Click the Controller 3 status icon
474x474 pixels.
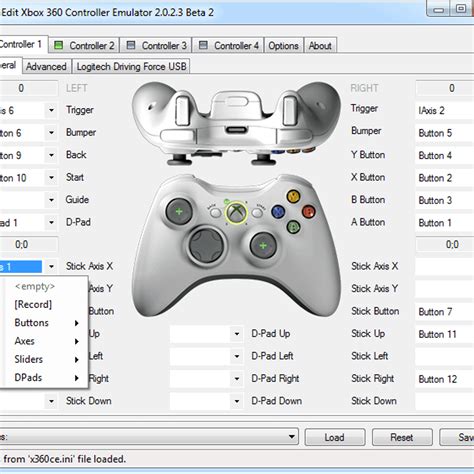click(131, 45)
